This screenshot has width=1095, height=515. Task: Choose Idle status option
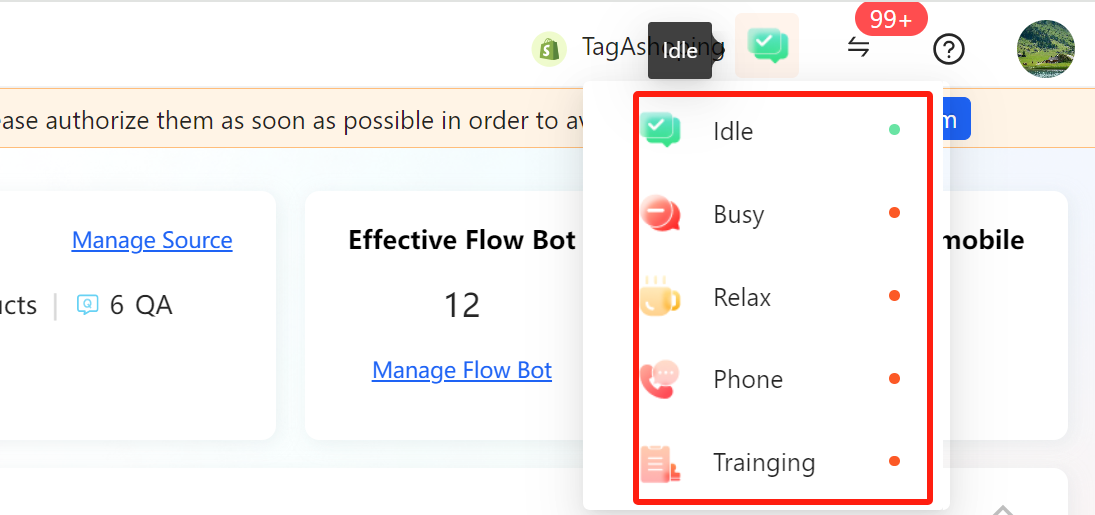[783, 131]
